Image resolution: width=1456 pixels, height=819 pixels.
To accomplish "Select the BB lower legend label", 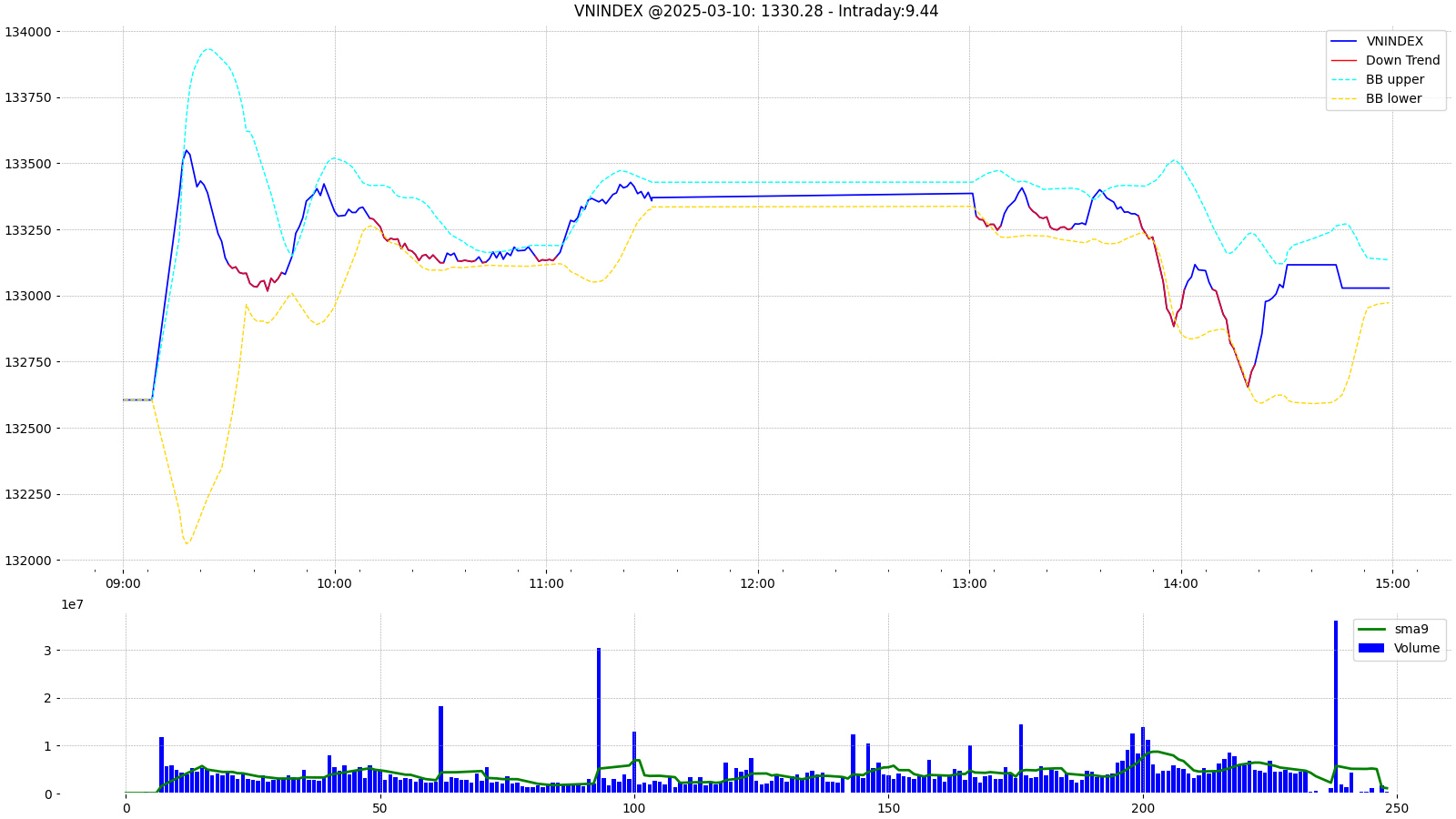I will tap(1393, 98).
